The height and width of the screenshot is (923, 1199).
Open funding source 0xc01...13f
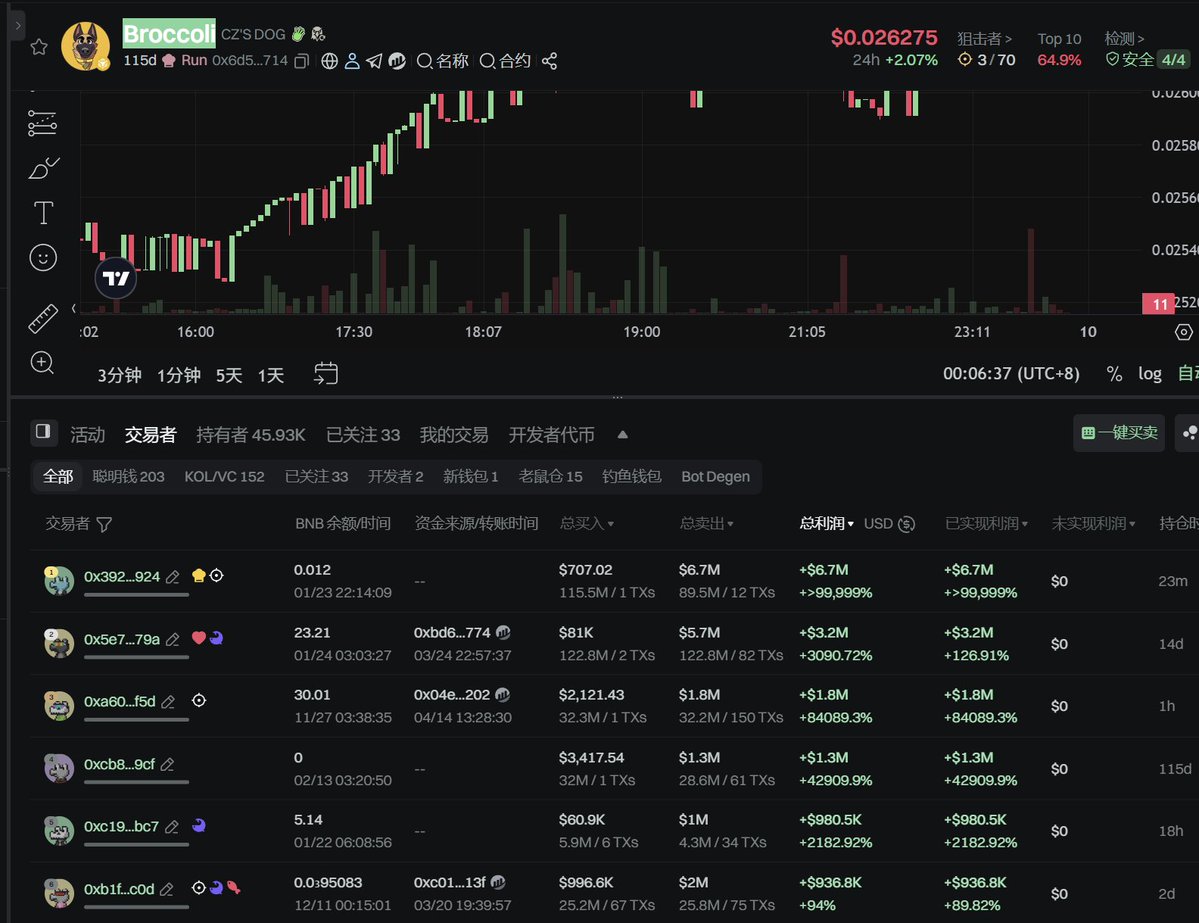click(x=450, y=882)
